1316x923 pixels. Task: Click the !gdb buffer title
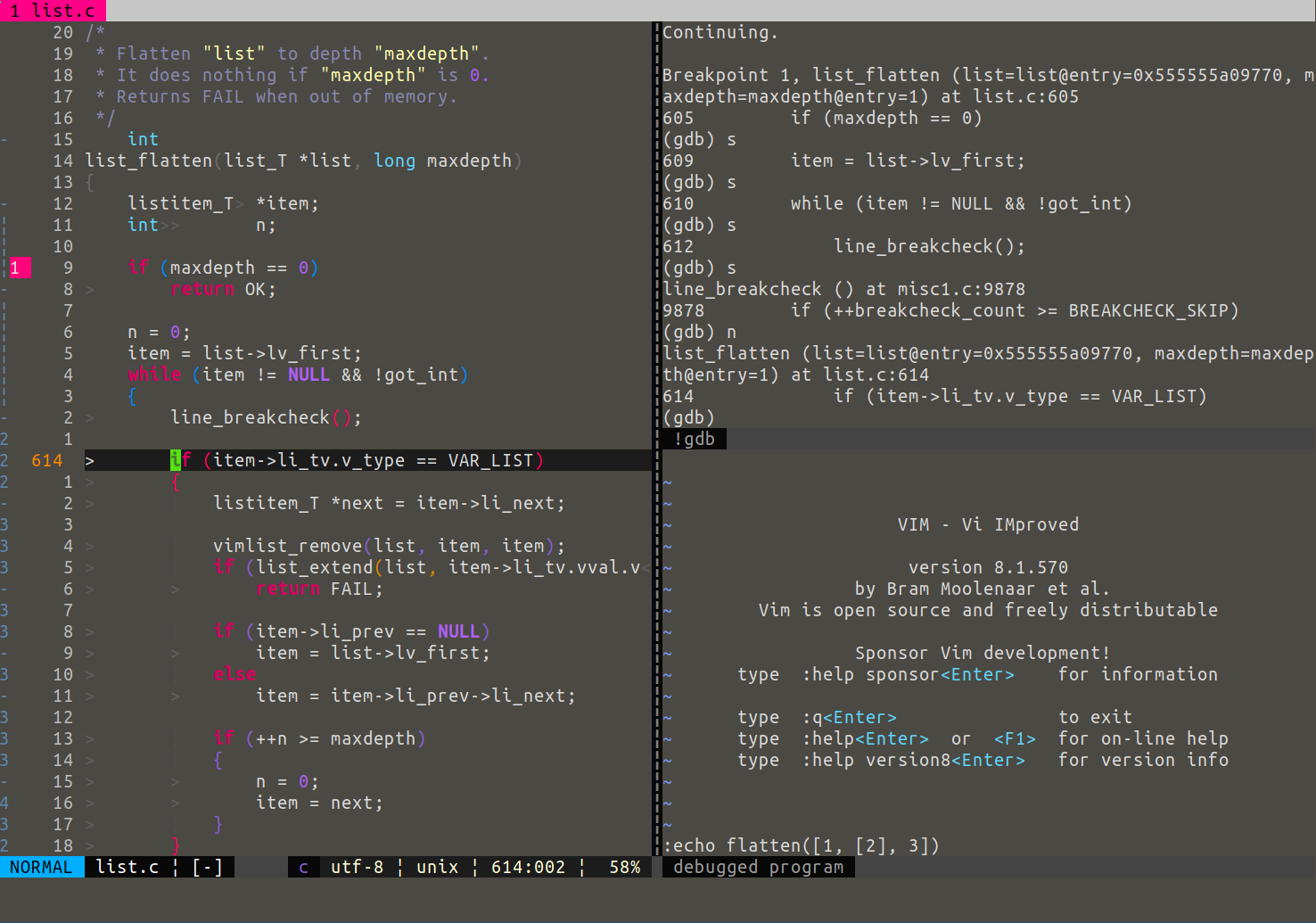[695, 438]
